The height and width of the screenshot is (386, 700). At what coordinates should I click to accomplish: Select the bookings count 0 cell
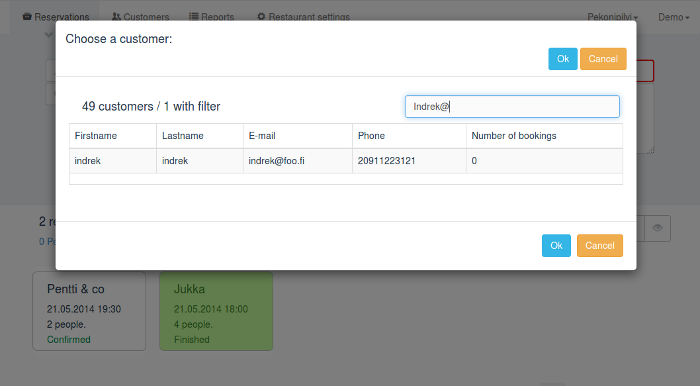545,161
